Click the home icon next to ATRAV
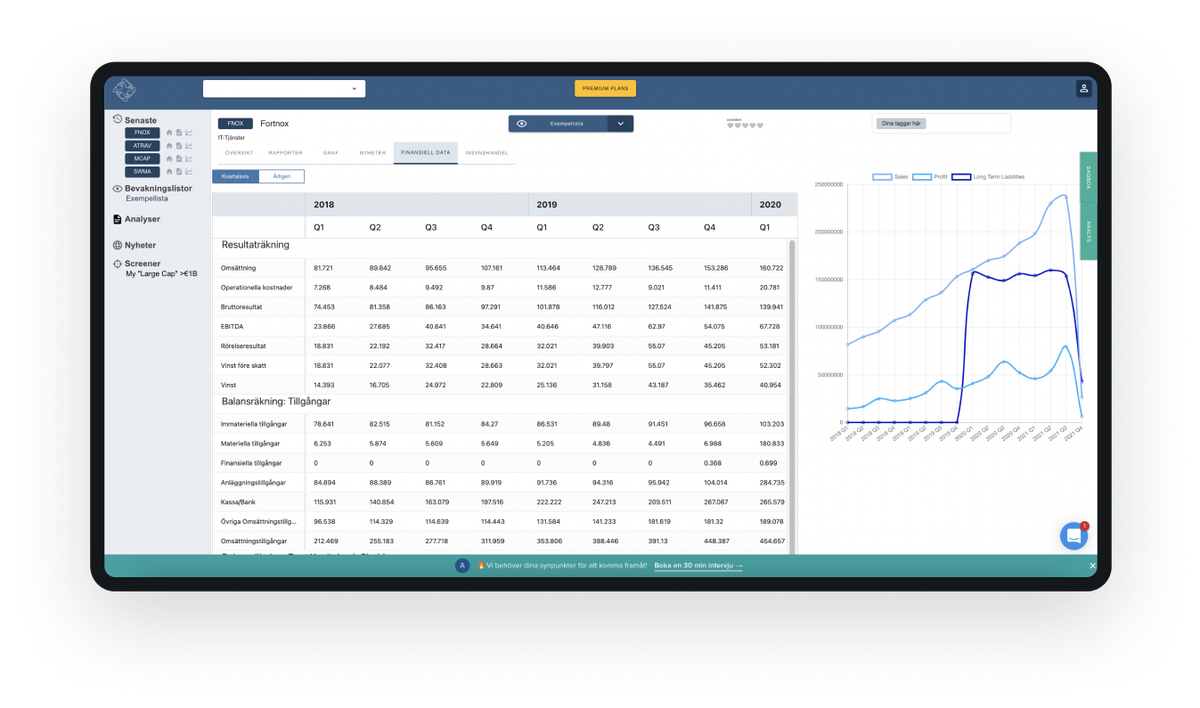The image size is (1200, 708). pyautogui.click(x=168, y=145)
